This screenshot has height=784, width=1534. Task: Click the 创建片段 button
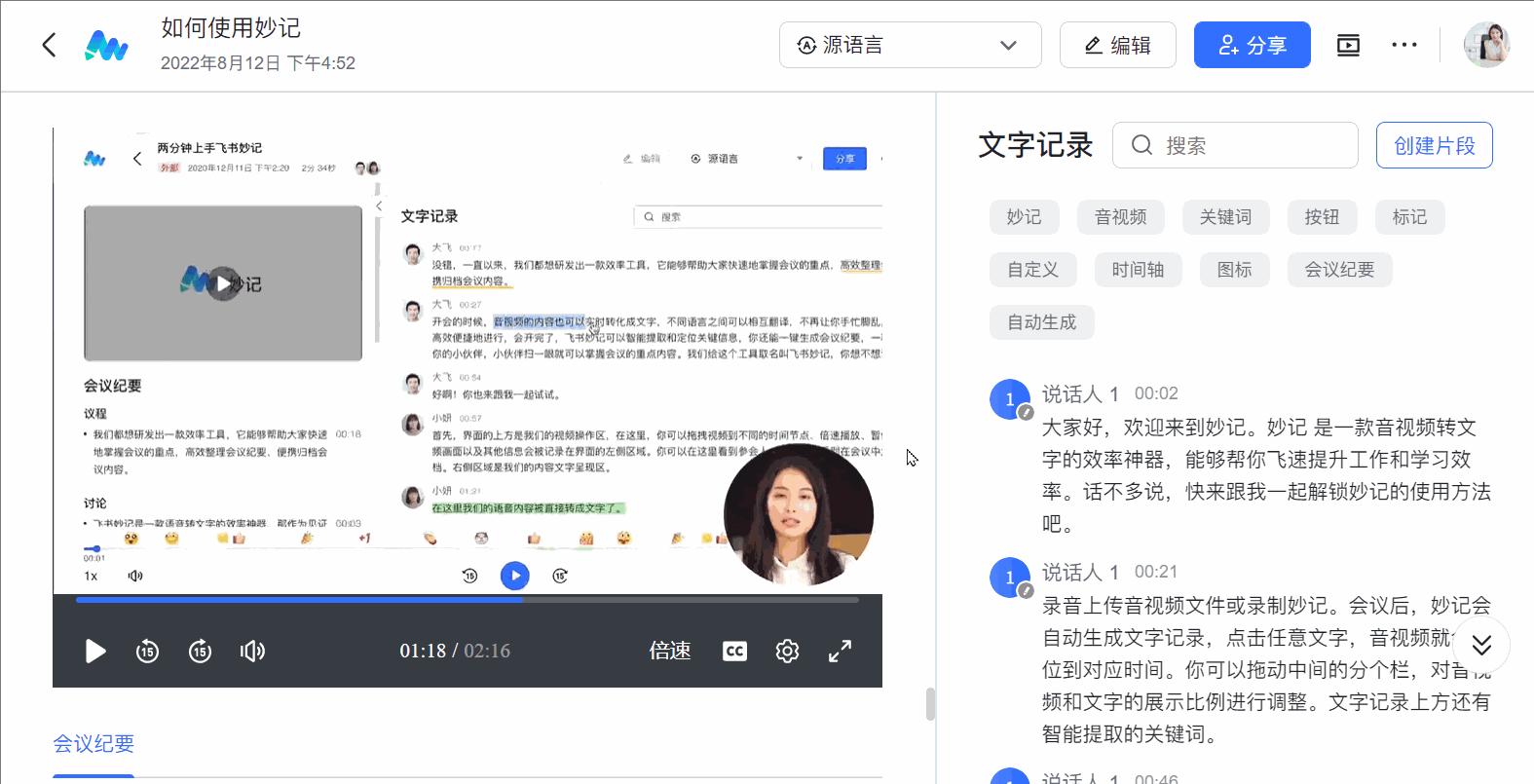pos(1434,145)
